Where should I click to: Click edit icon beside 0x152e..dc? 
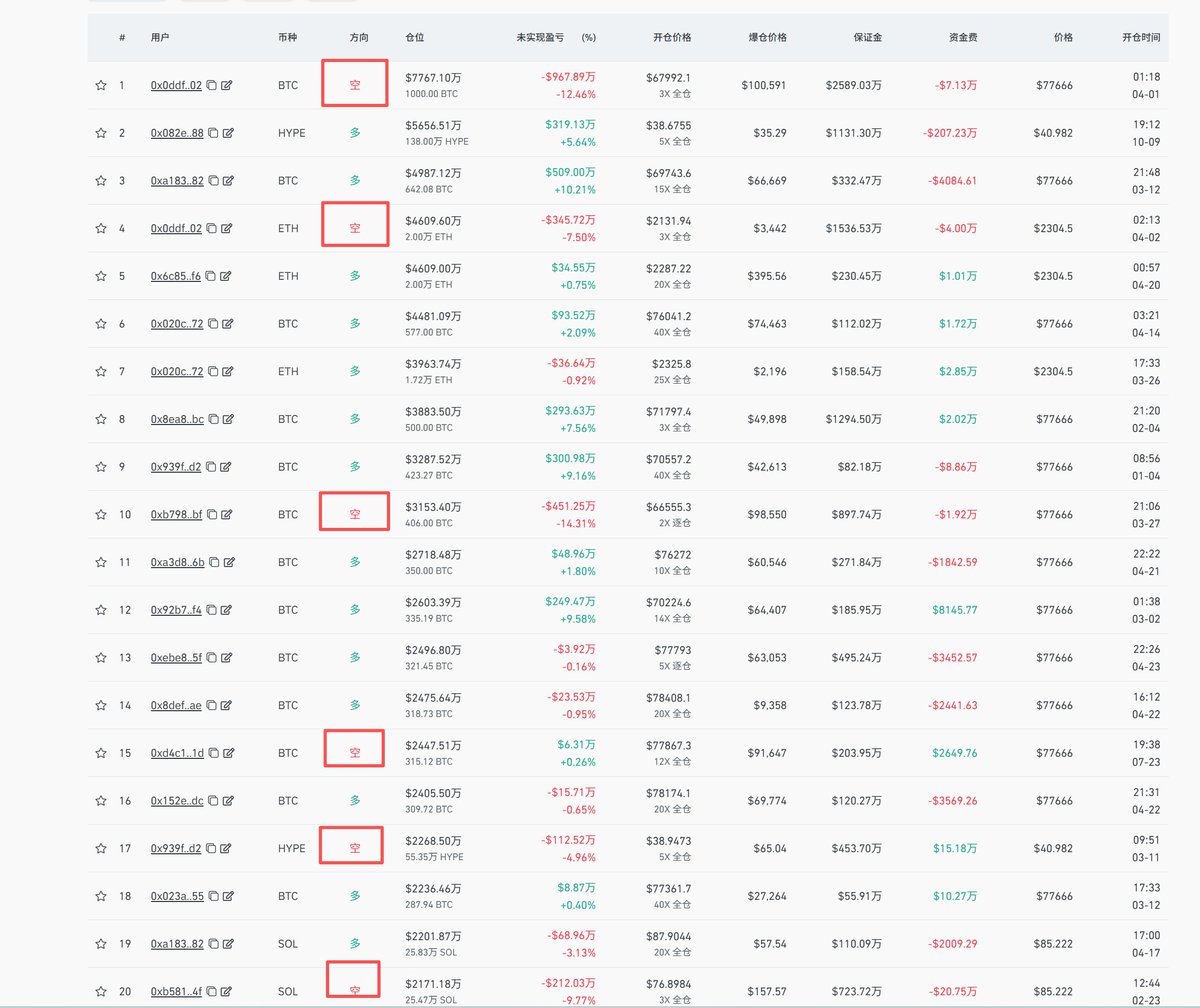(x=229, y=801)
